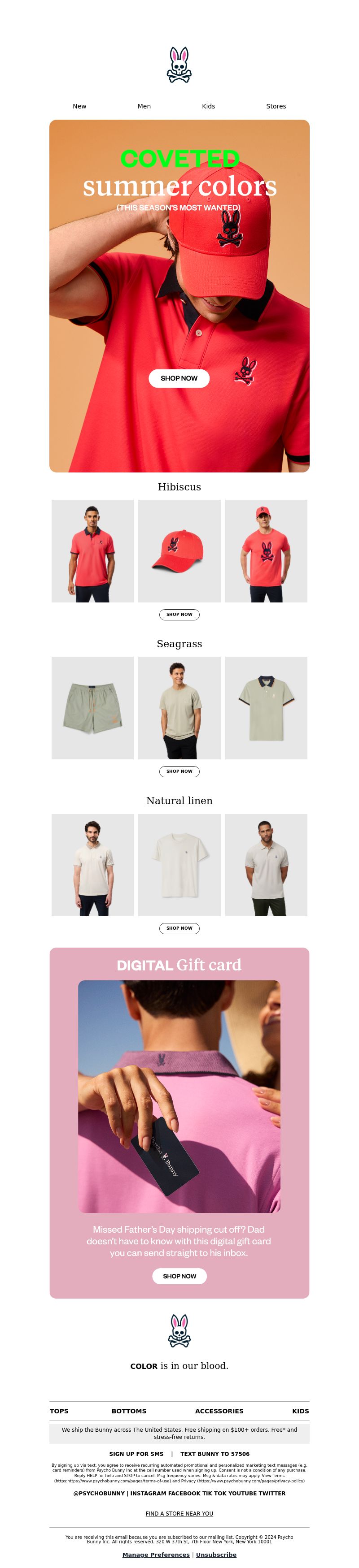Click Find a Store Near You
This screenshot has height=1568, width=359.
(x=179, y=1513)
